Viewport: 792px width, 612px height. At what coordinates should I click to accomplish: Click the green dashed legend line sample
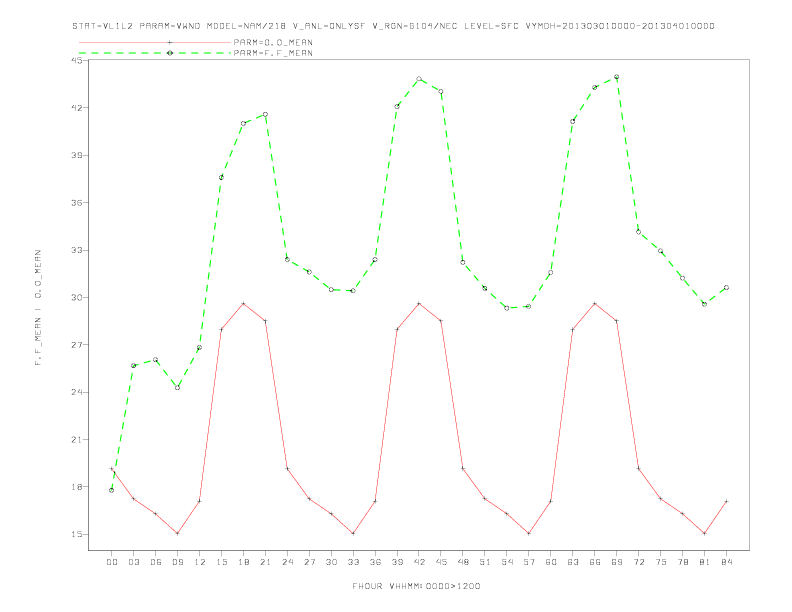(x=155, y=53)
